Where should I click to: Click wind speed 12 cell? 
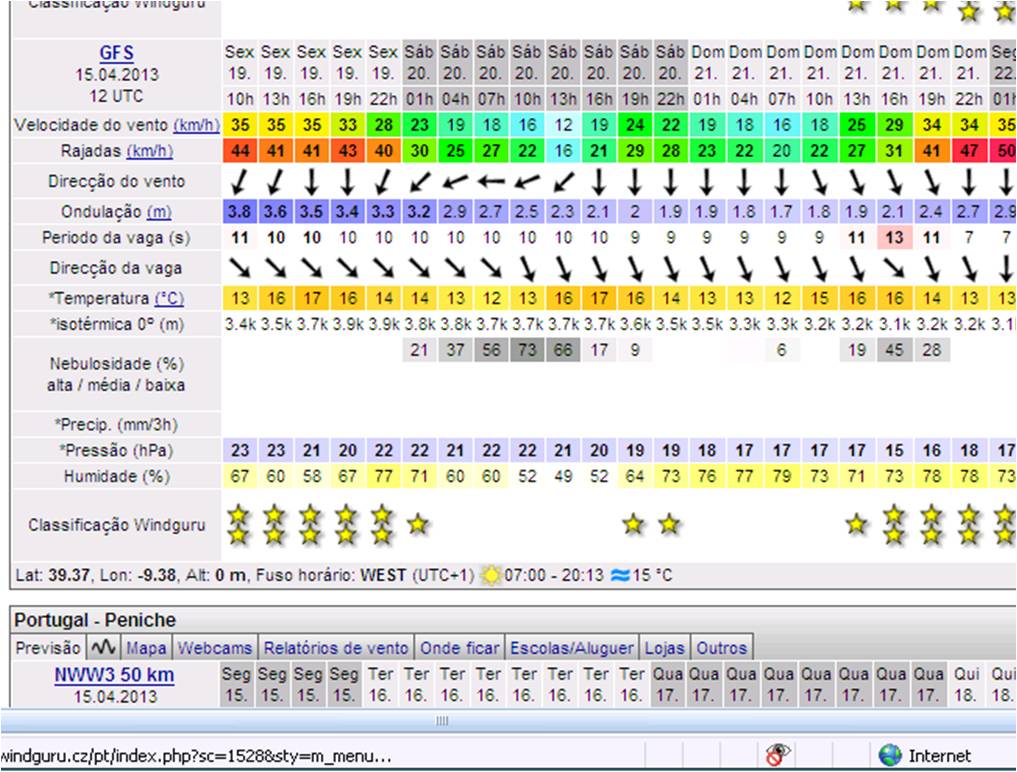(563, 125)
